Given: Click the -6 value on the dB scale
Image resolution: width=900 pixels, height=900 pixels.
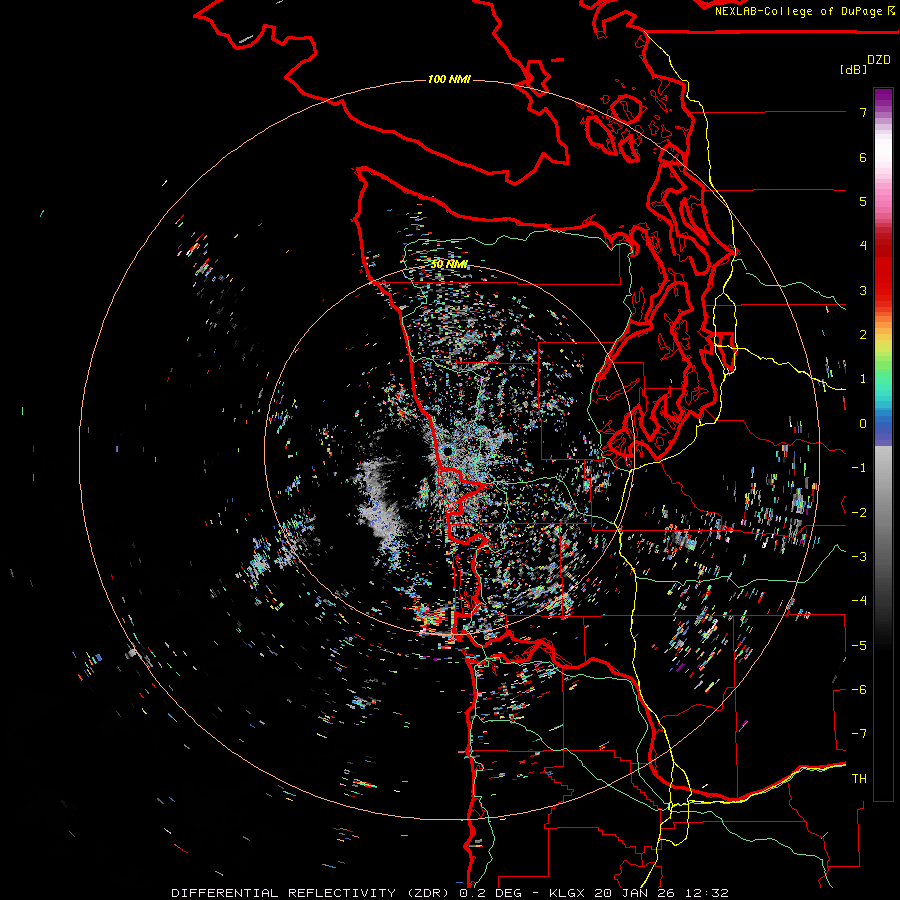Looking at the screenshot, I should (x=859, y=689).
